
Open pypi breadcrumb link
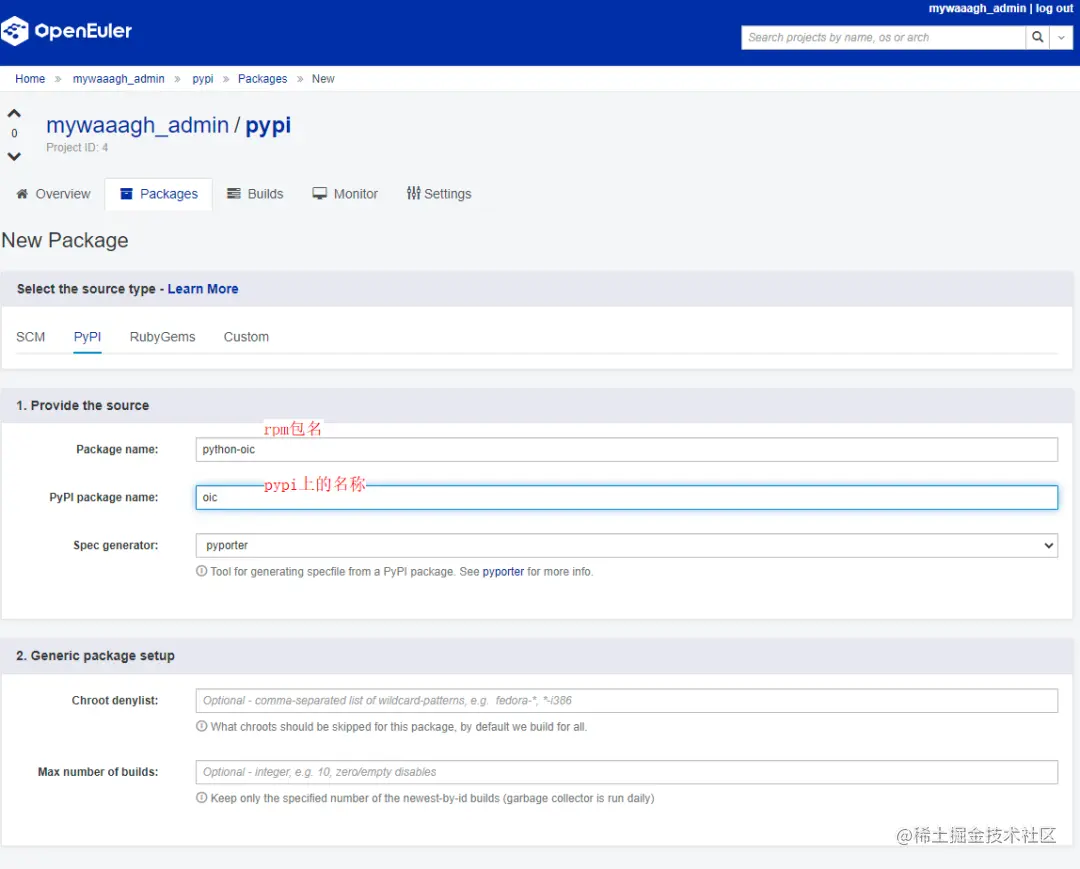pyautogui.click(x=202, y=78)
